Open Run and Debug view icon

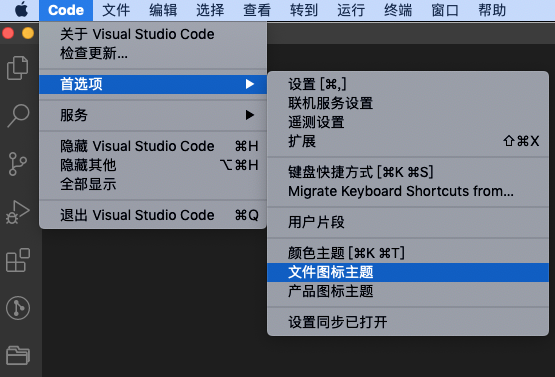coord(17,212)
